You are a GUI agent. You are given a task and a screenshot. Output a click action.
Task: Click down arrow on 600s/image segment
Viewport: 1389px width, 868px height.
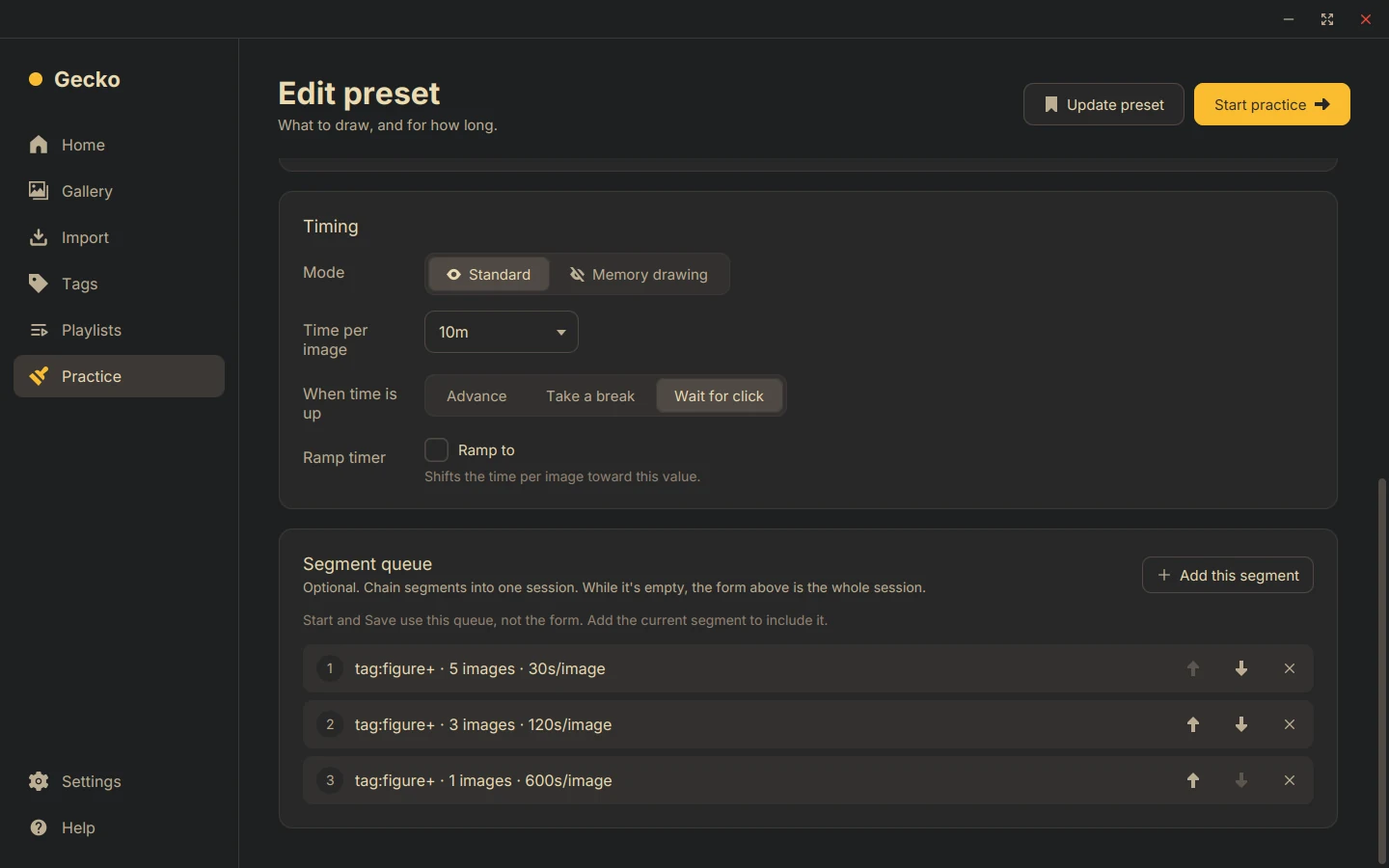tap(1241, 780)
